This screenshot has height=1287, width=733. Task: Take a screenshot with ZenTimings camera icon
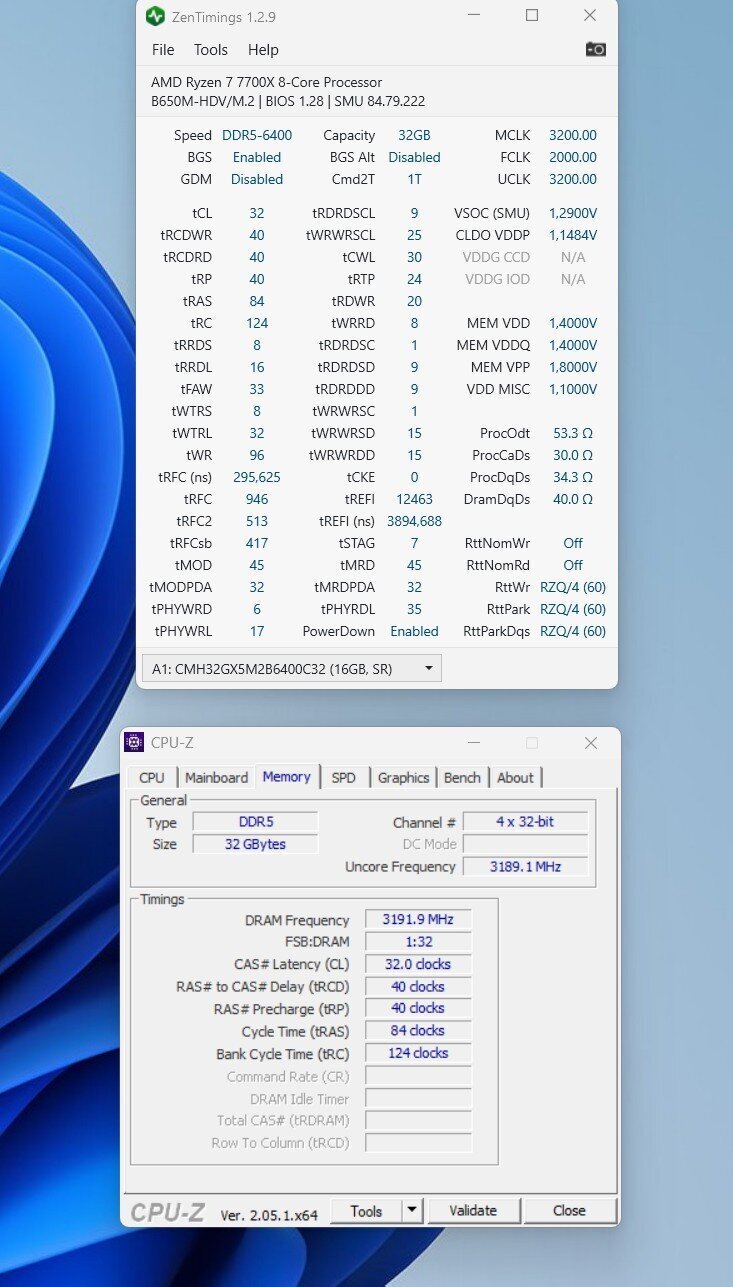(596, 49)
